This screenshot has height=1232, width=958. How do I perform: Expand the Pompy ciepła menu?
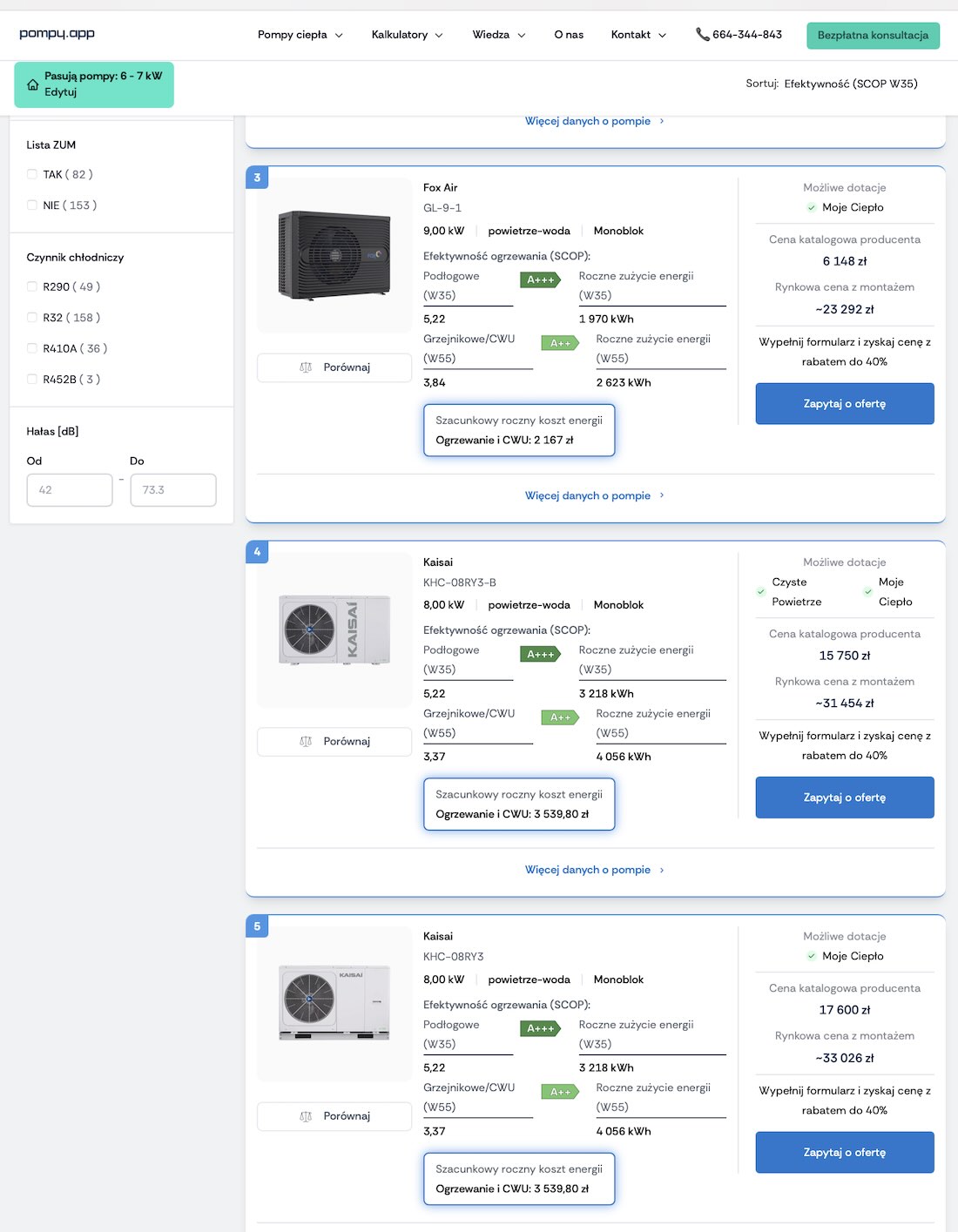[300, 35]
